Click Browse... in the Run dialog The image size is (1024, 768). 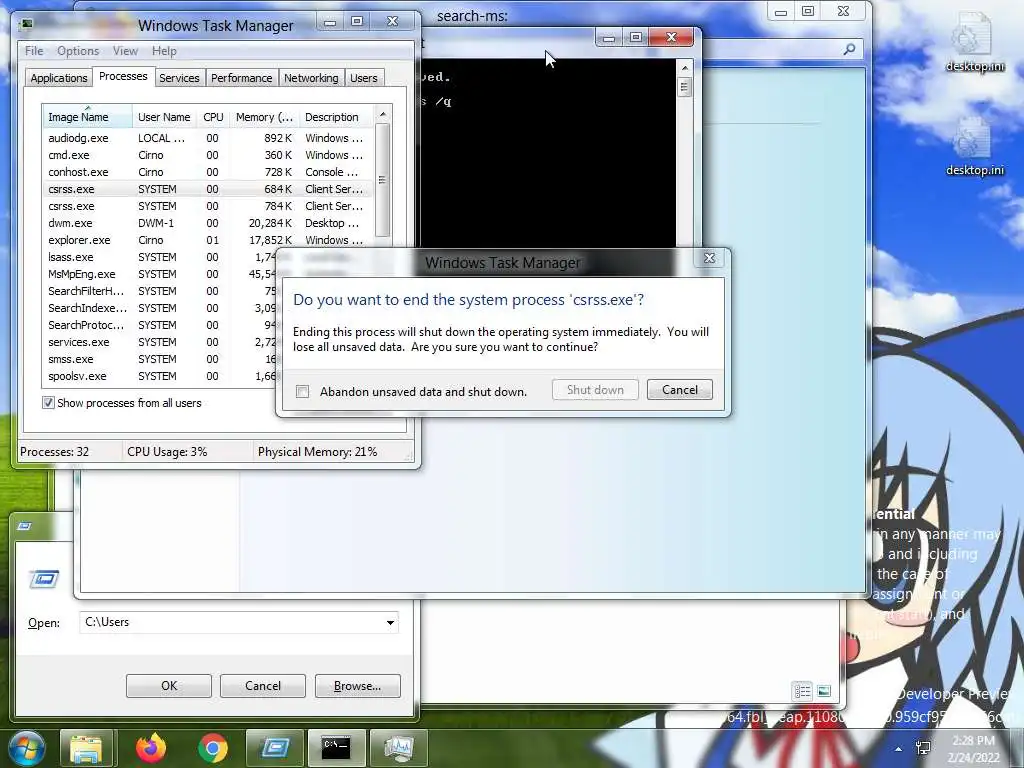tap(357, 686)
